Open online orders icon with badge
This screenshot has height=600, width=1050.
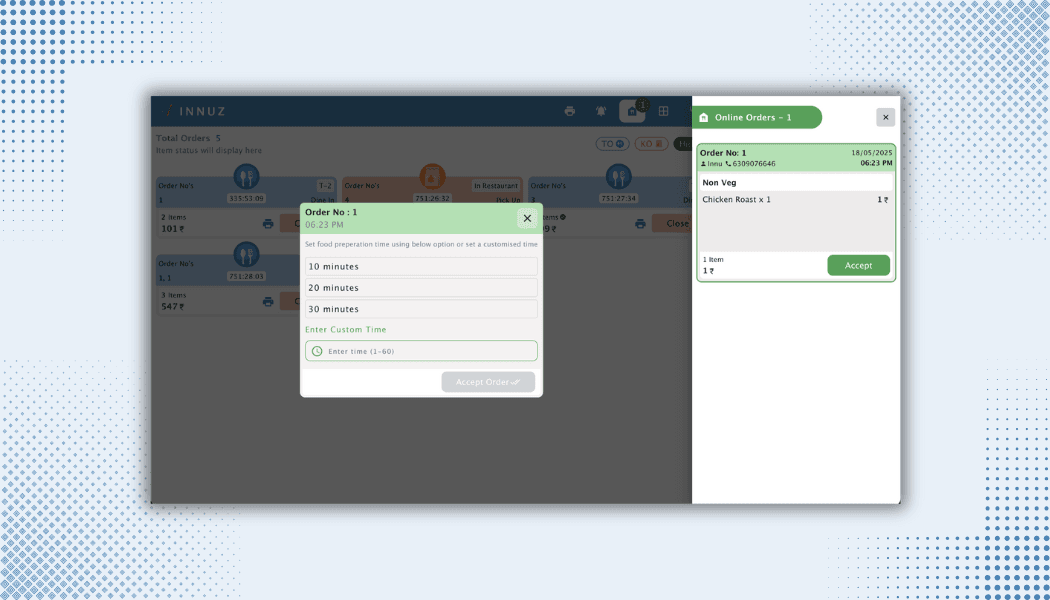point(632,111)
